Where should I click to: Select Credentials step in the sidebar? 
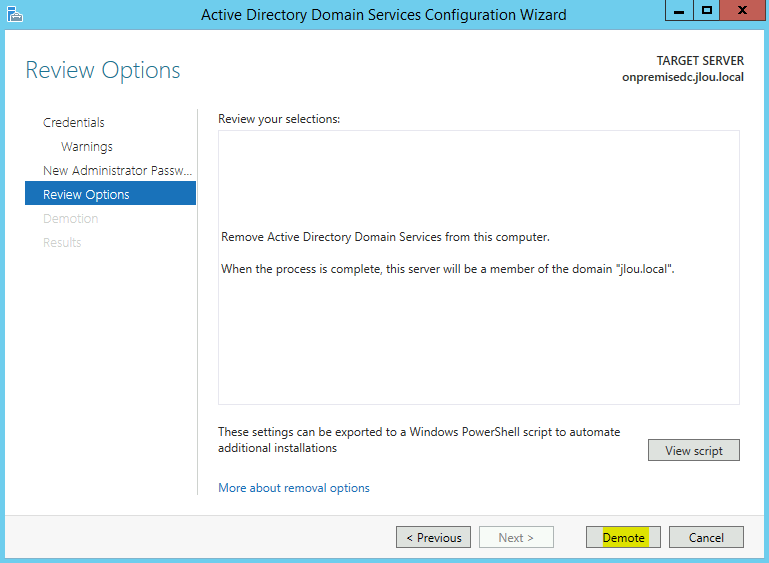click(74, 123)
